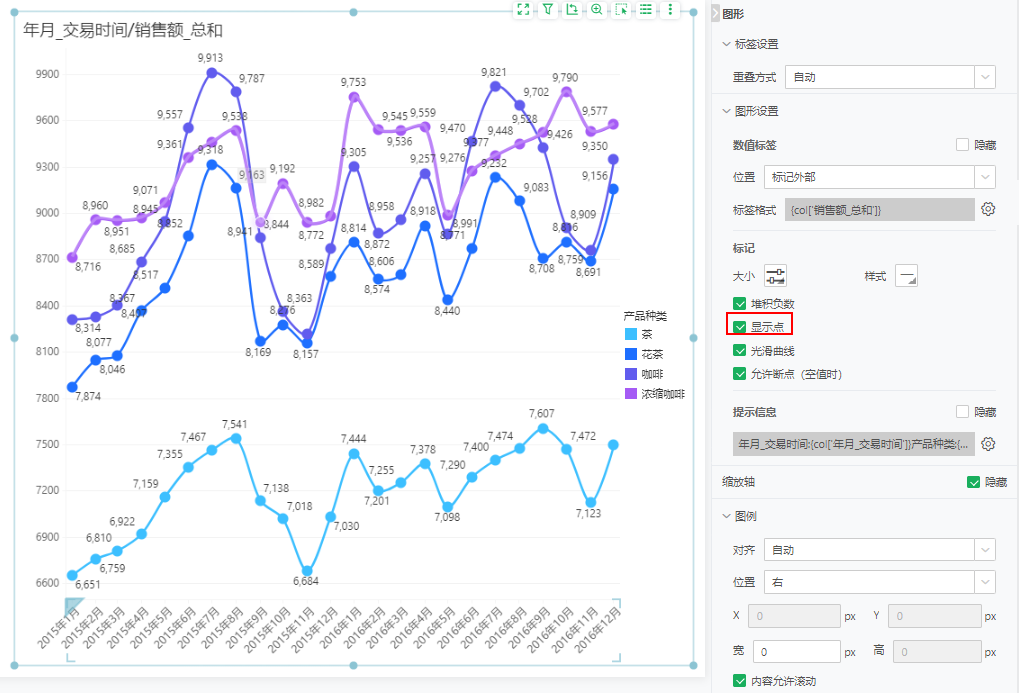Activate the region selection cursor icon
This screenshot has width=1019, height=693.
621,9
